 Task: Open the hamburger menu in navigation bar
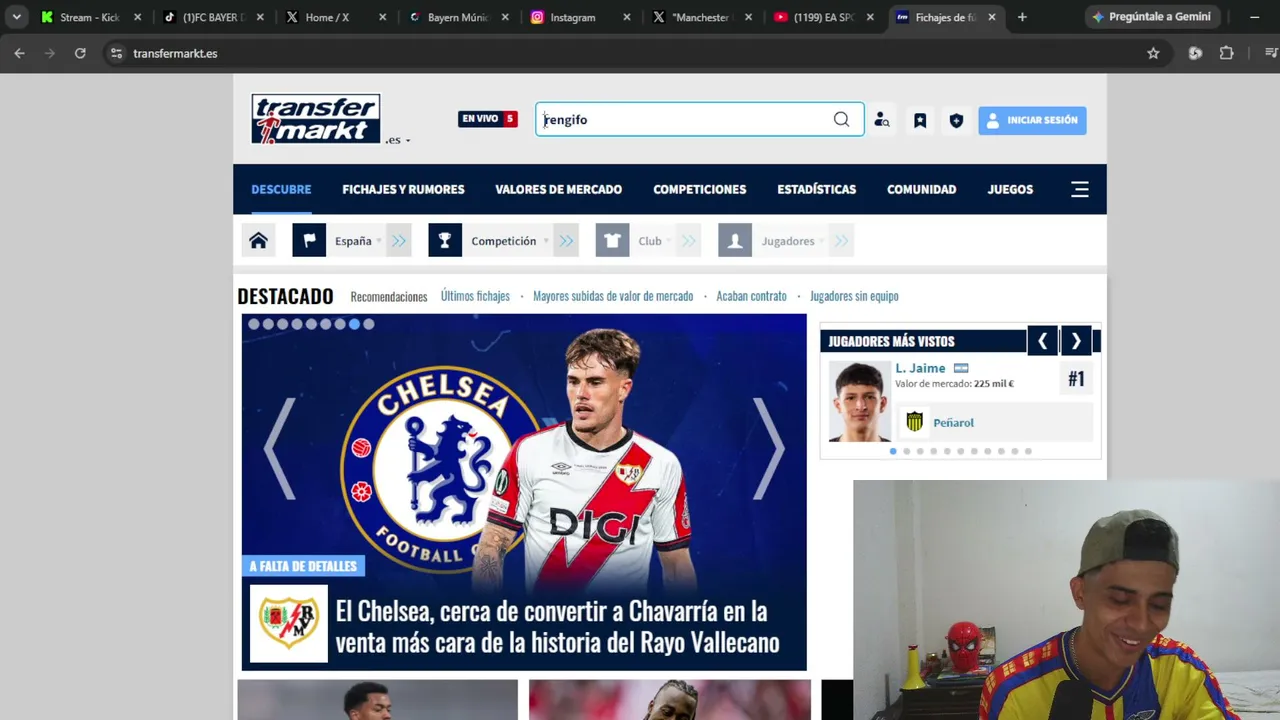pyautogui.click(x=1080, y=189)
